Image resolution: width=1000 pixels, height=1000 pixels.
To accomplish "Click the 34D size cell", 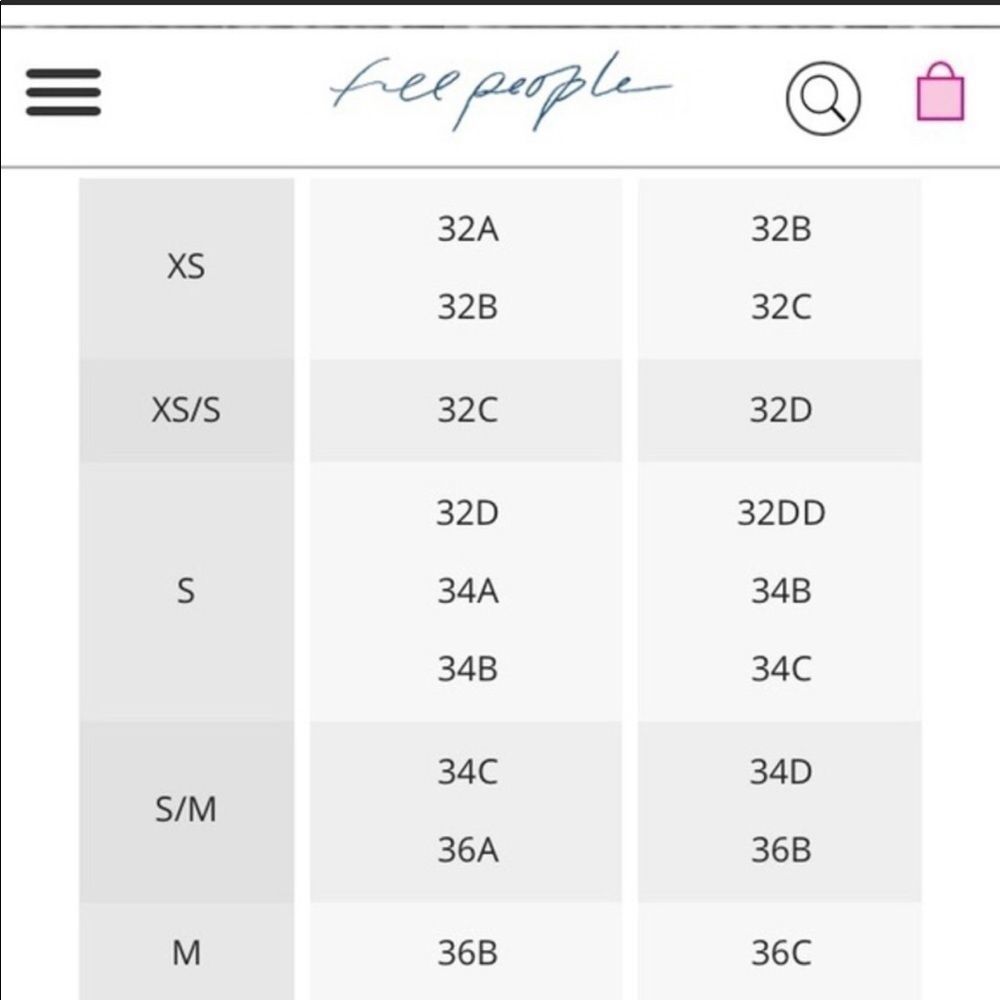I will click(781, 772).
